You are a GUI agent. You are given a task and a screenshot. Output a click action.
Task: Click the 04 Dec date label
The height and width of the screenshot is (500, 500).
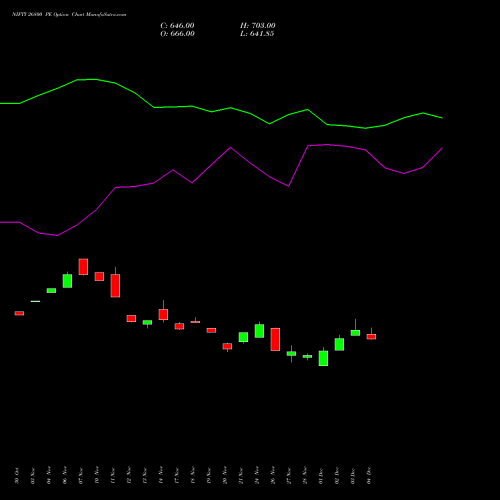tap(369, 476)
